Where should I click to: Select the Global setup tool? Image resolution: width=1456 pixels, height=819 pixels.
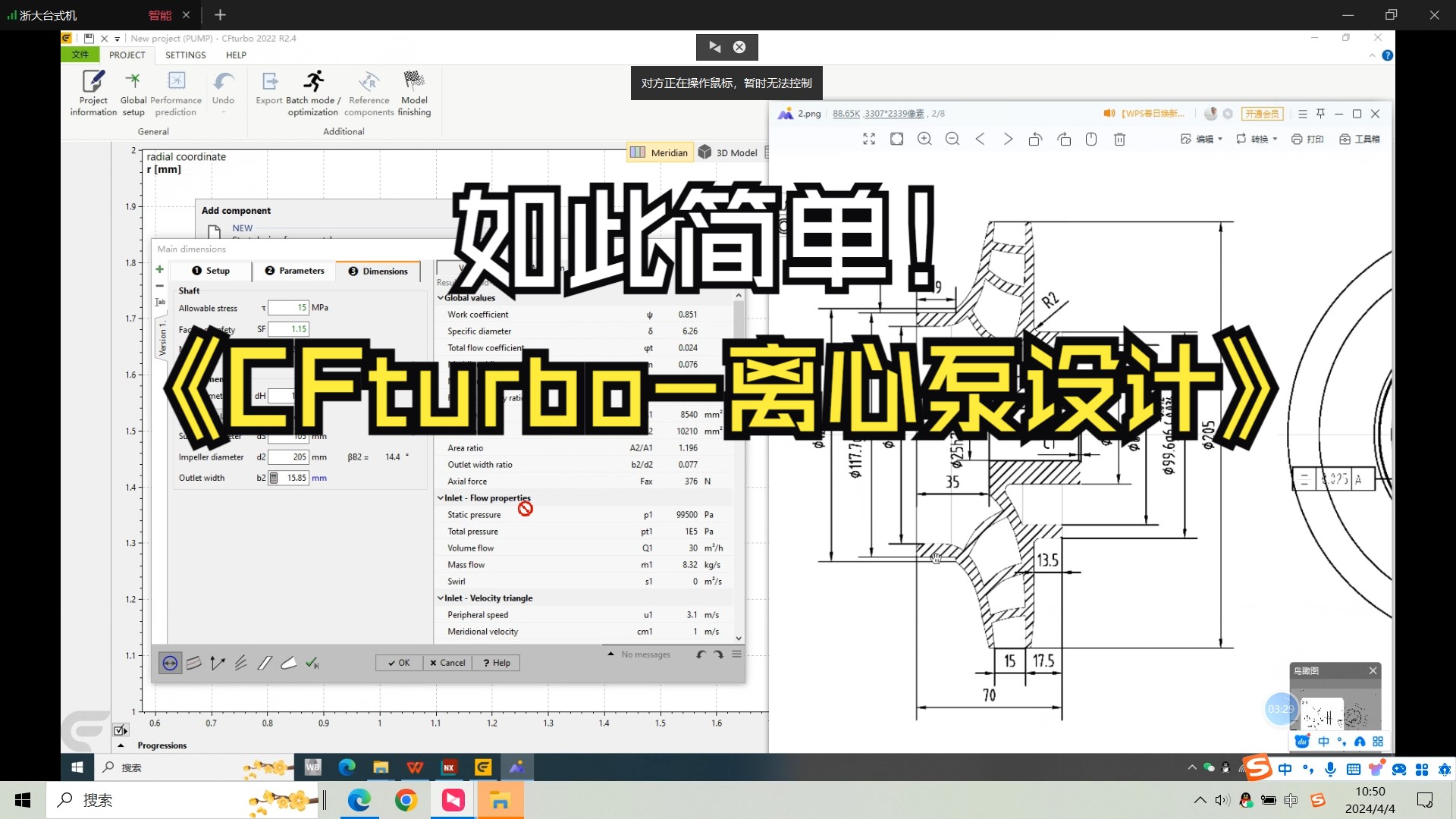point(133,91)
